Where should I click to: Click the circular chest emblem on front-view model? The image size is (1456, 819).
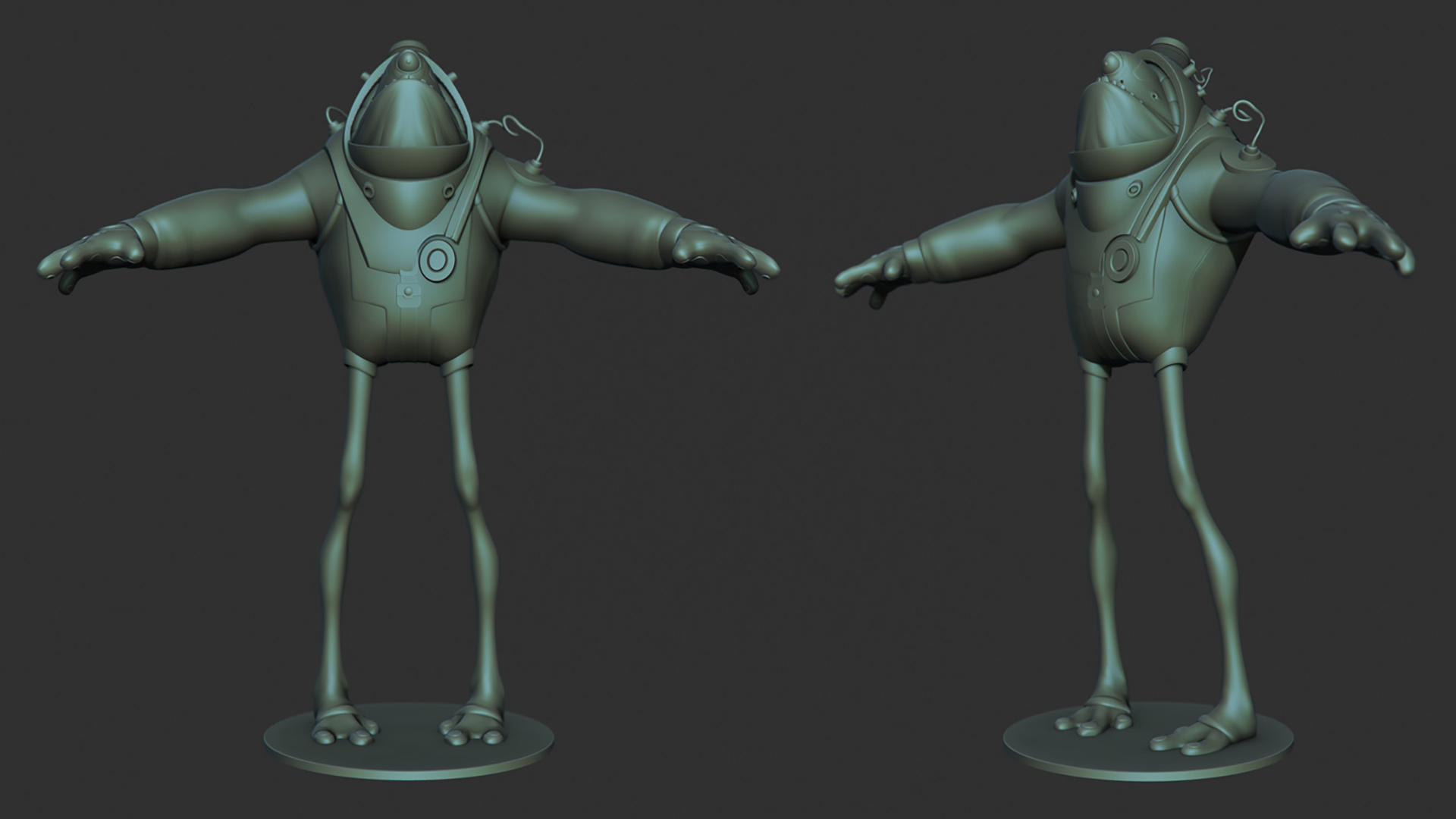pos(437,259)
